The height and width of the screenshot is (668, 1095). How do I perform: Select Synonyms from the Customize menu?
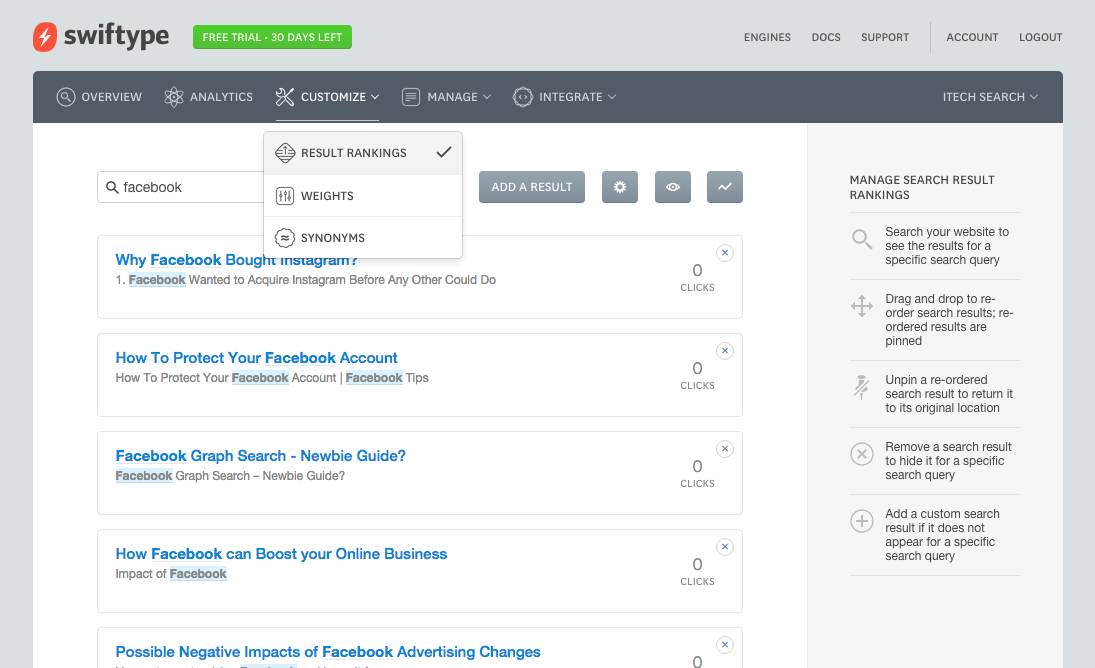click(x=363, y=238)
